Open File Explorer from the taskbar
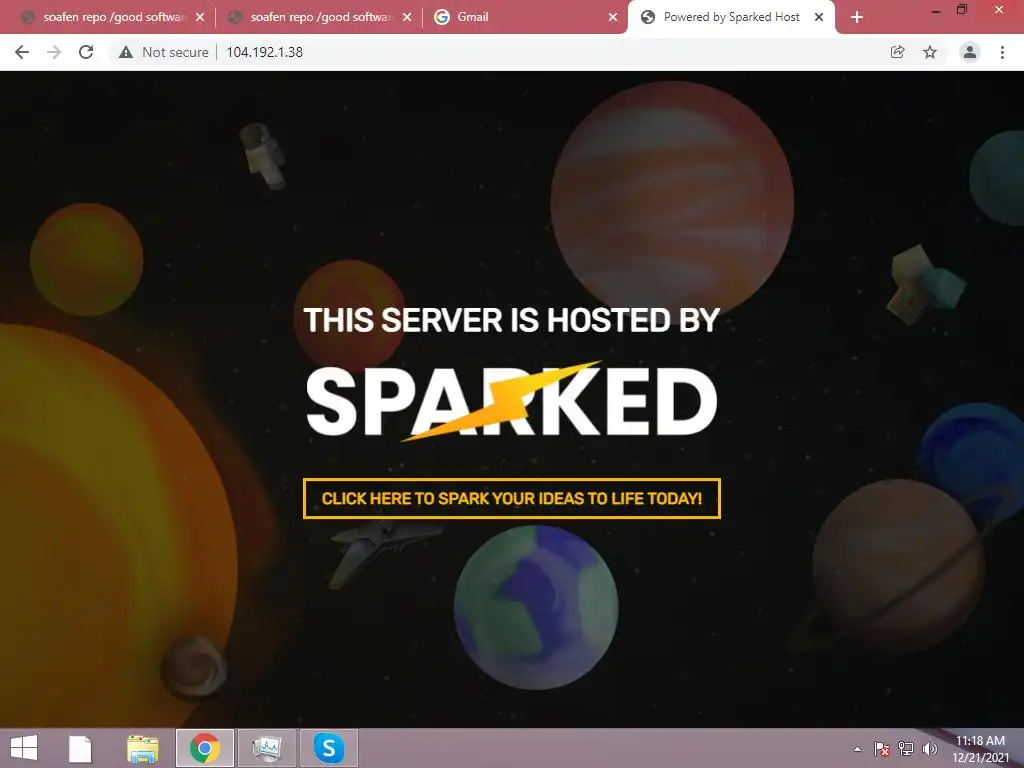Viewport: 1024px width, 768px height. [143, 748]
